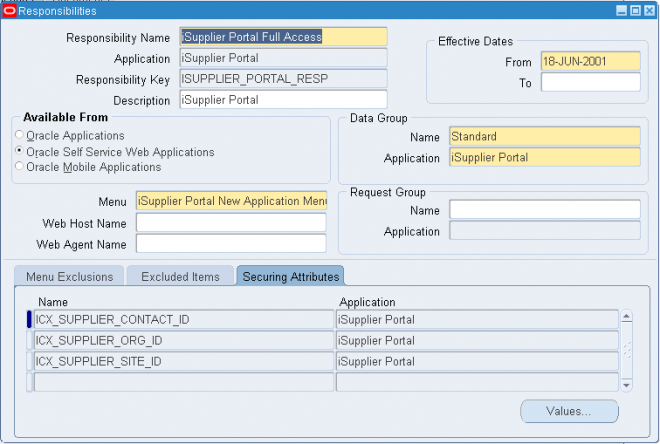Image resolution: width=660 pixels, height=444 pixels.
Task: Select the ICX_SUPPLIER_ORG_ID attribute row
Action: 184,340
